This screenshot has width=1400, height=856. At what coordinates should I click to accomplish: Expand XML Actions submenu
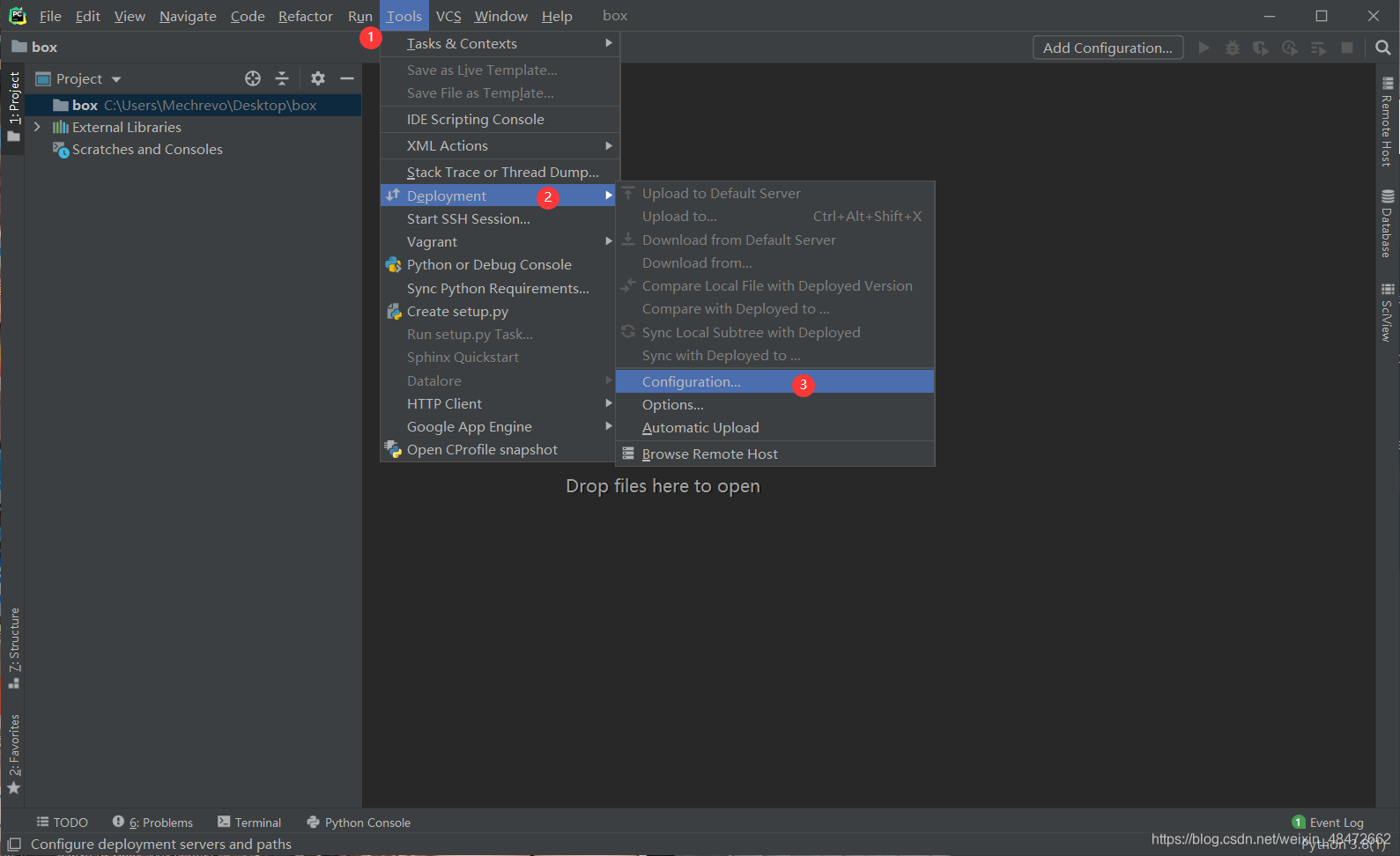500,146
